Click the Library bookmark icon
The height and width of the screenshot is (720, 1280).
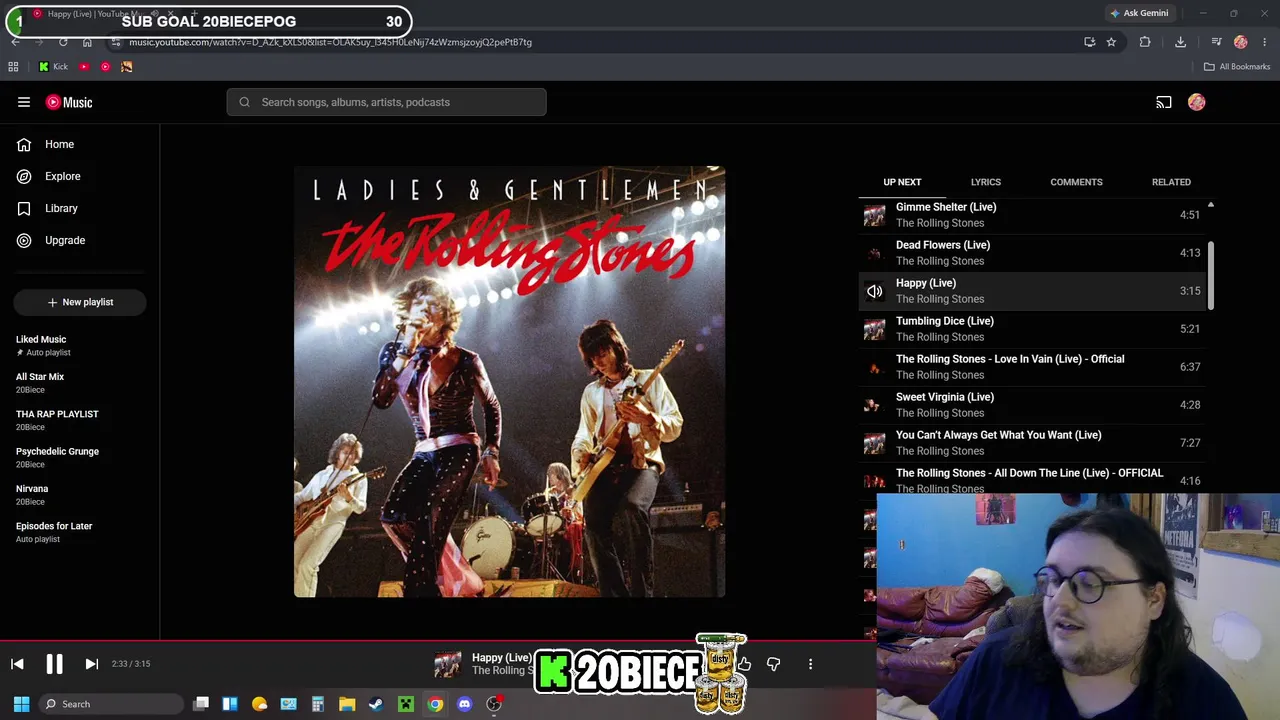[24, 208]
